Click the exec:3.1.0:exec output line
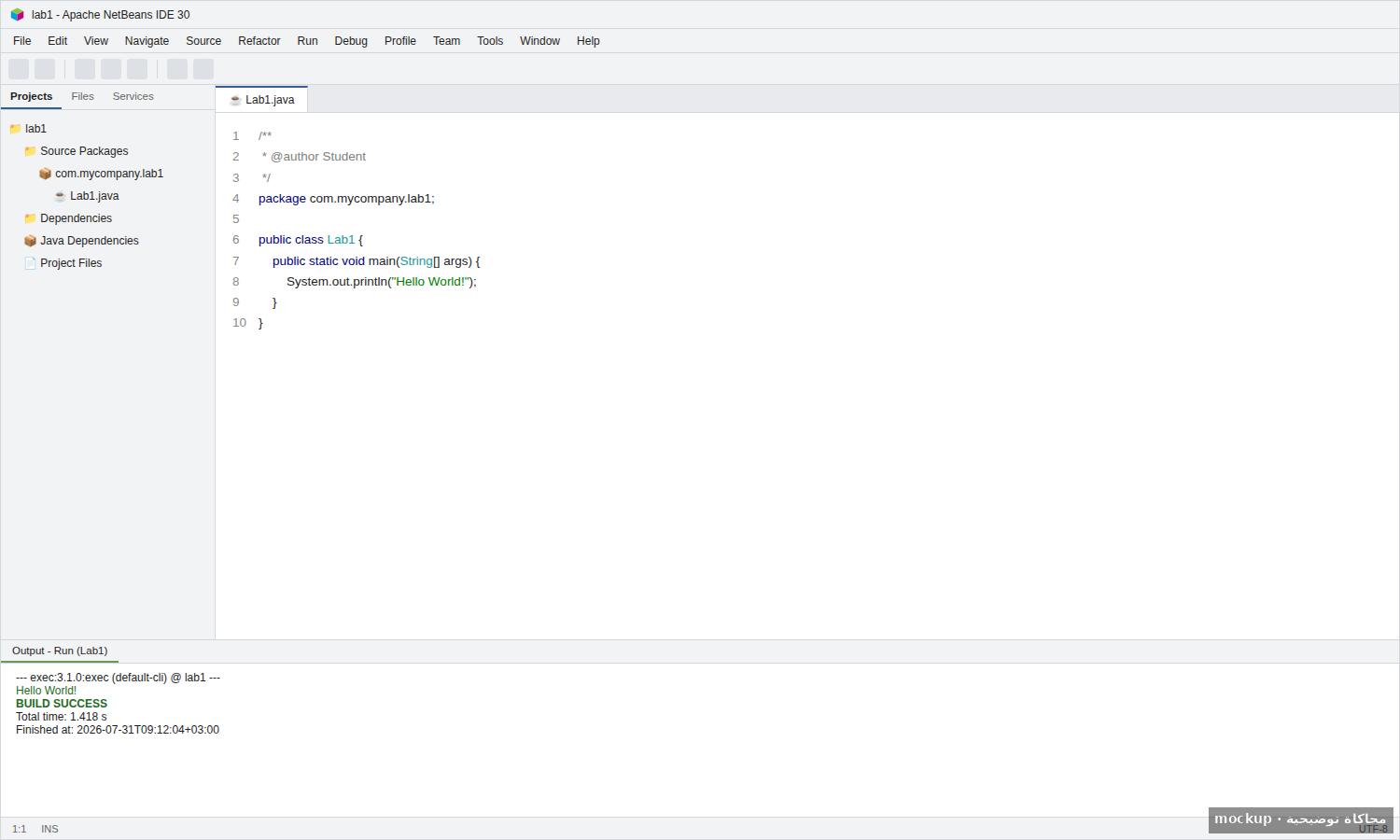Screen dimensions: 1400x840 (x=119, y=678)
